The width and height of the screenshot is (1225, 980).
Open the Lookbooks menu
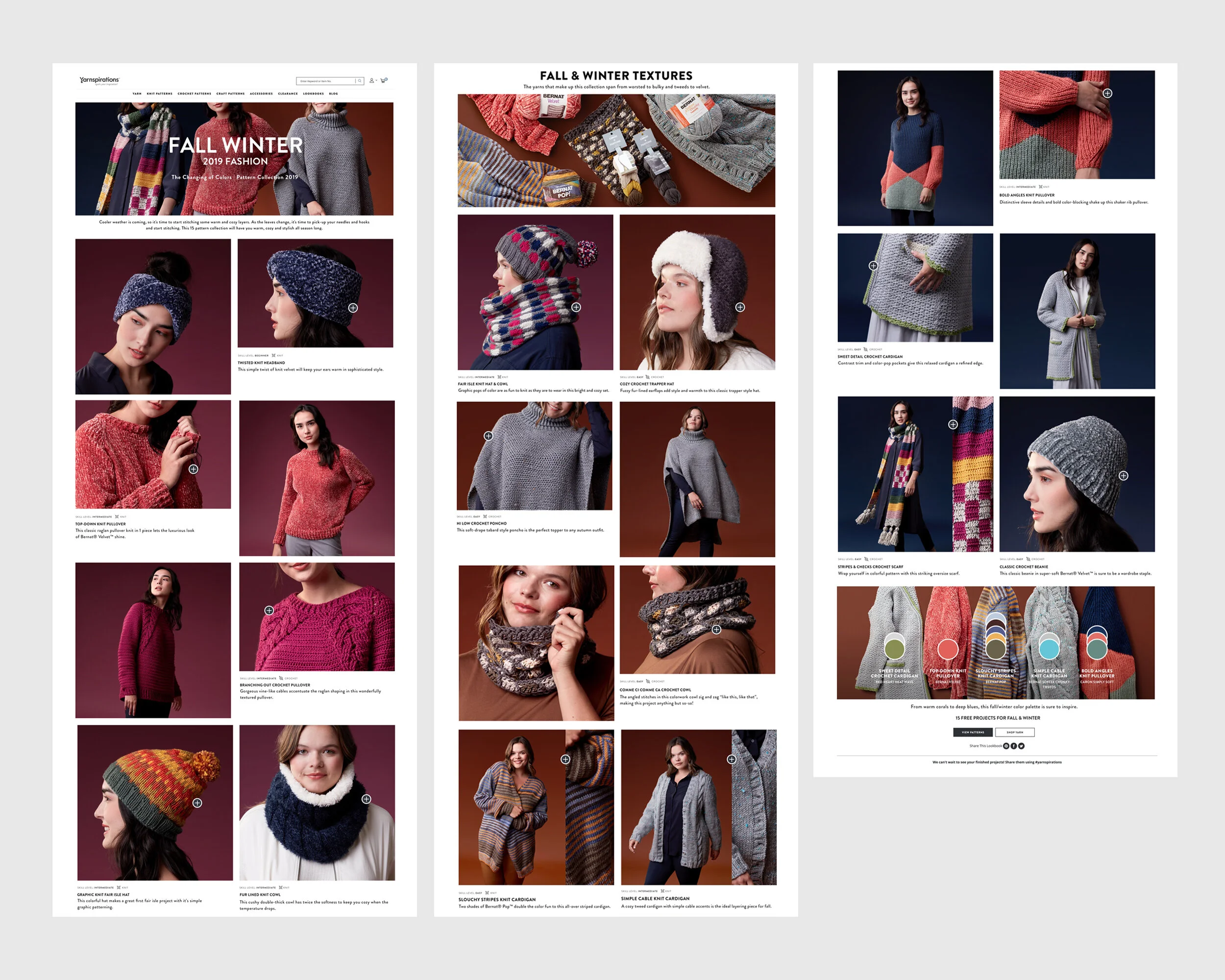pyautogui.click(x=314, y=94)
